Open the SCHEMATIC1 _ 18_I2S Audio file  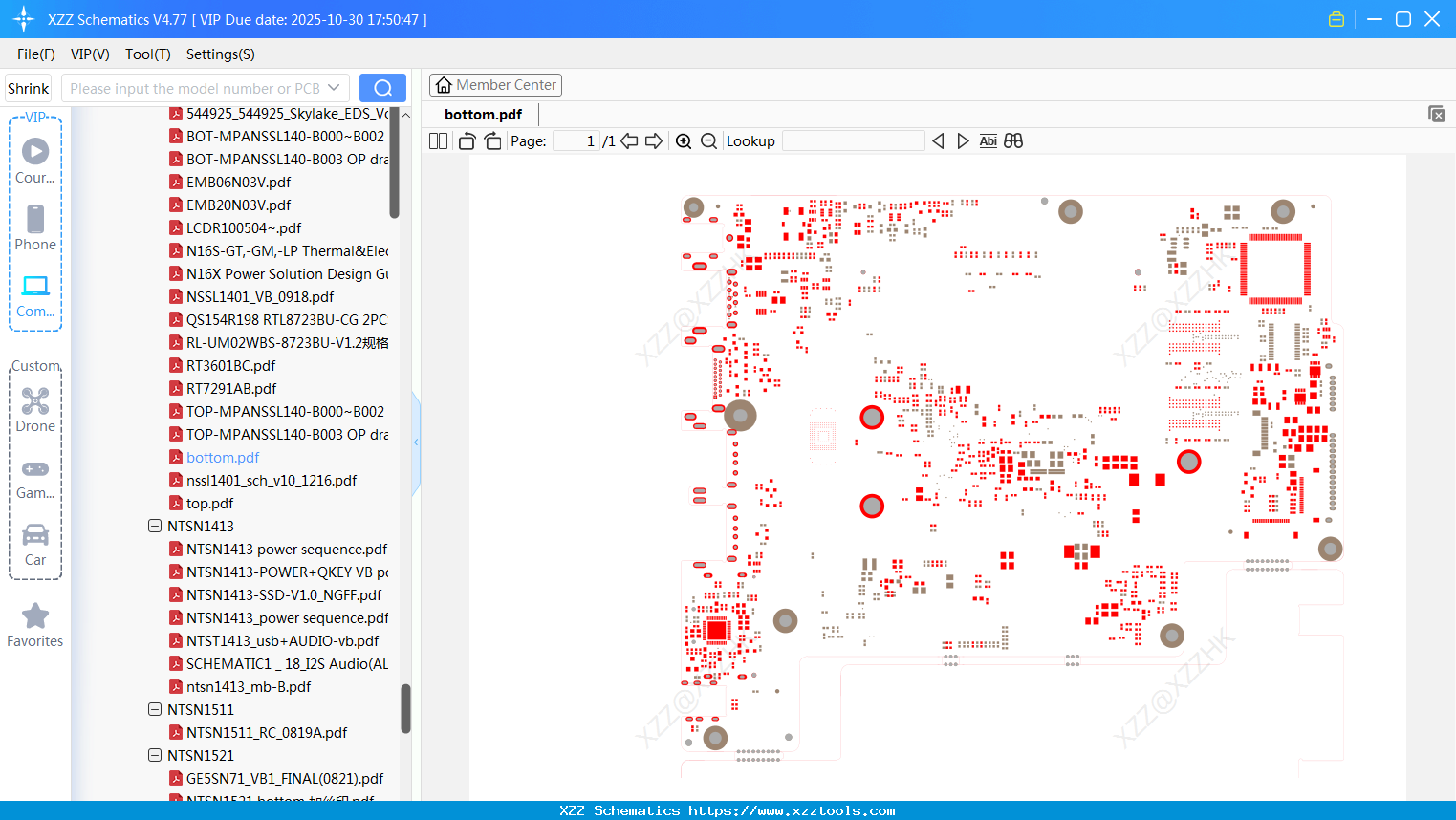point(287,663)
